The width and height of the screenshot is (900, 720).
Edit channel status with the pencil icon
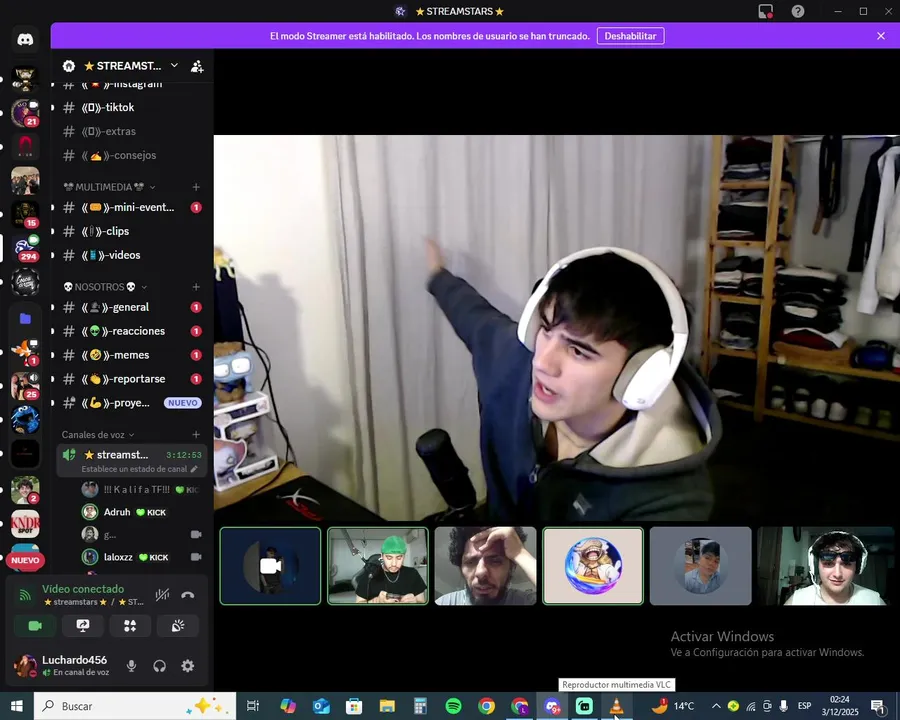click(194, 469)
